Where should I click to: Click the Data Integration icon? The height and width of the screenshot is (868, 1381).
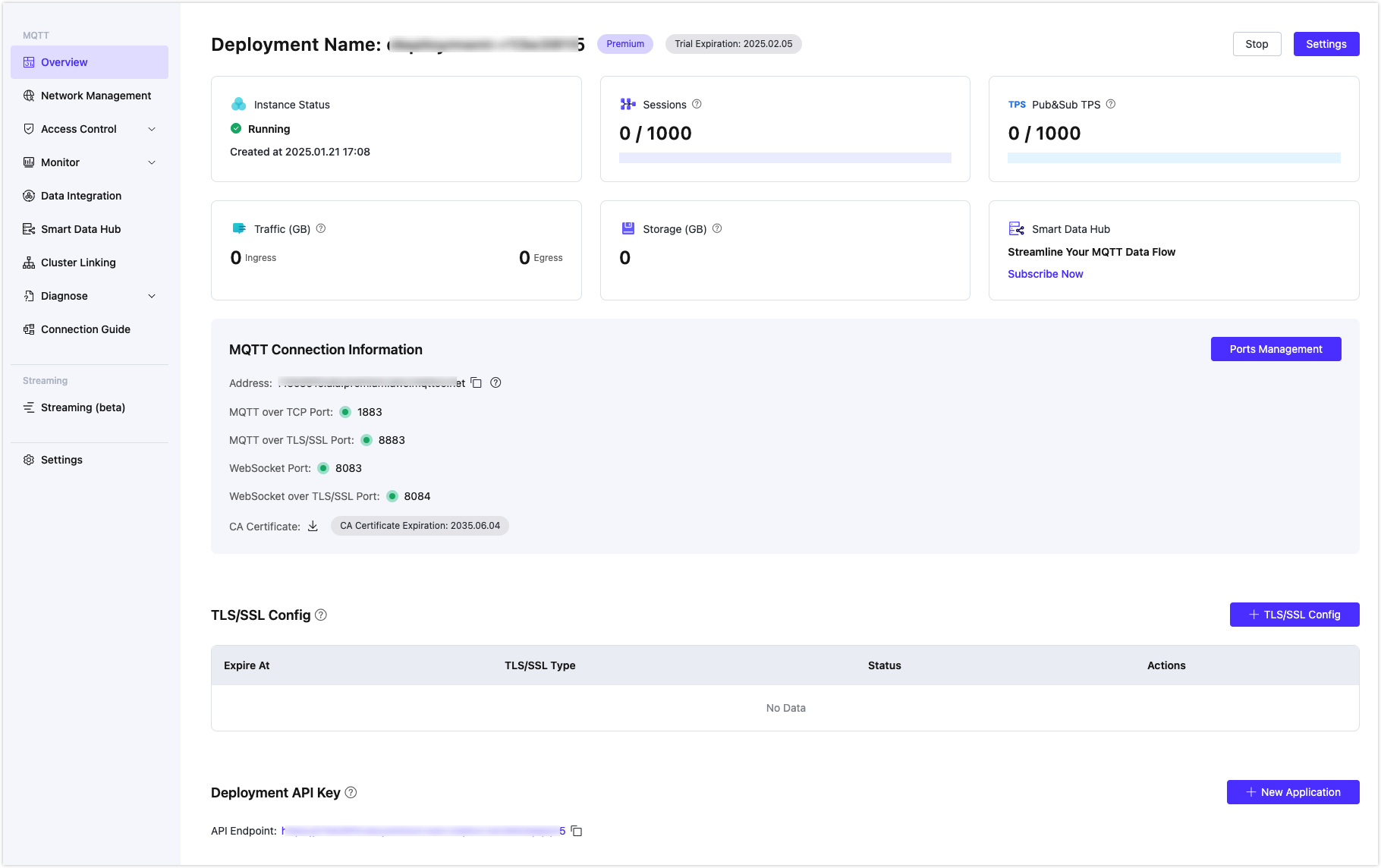[29, 196]
